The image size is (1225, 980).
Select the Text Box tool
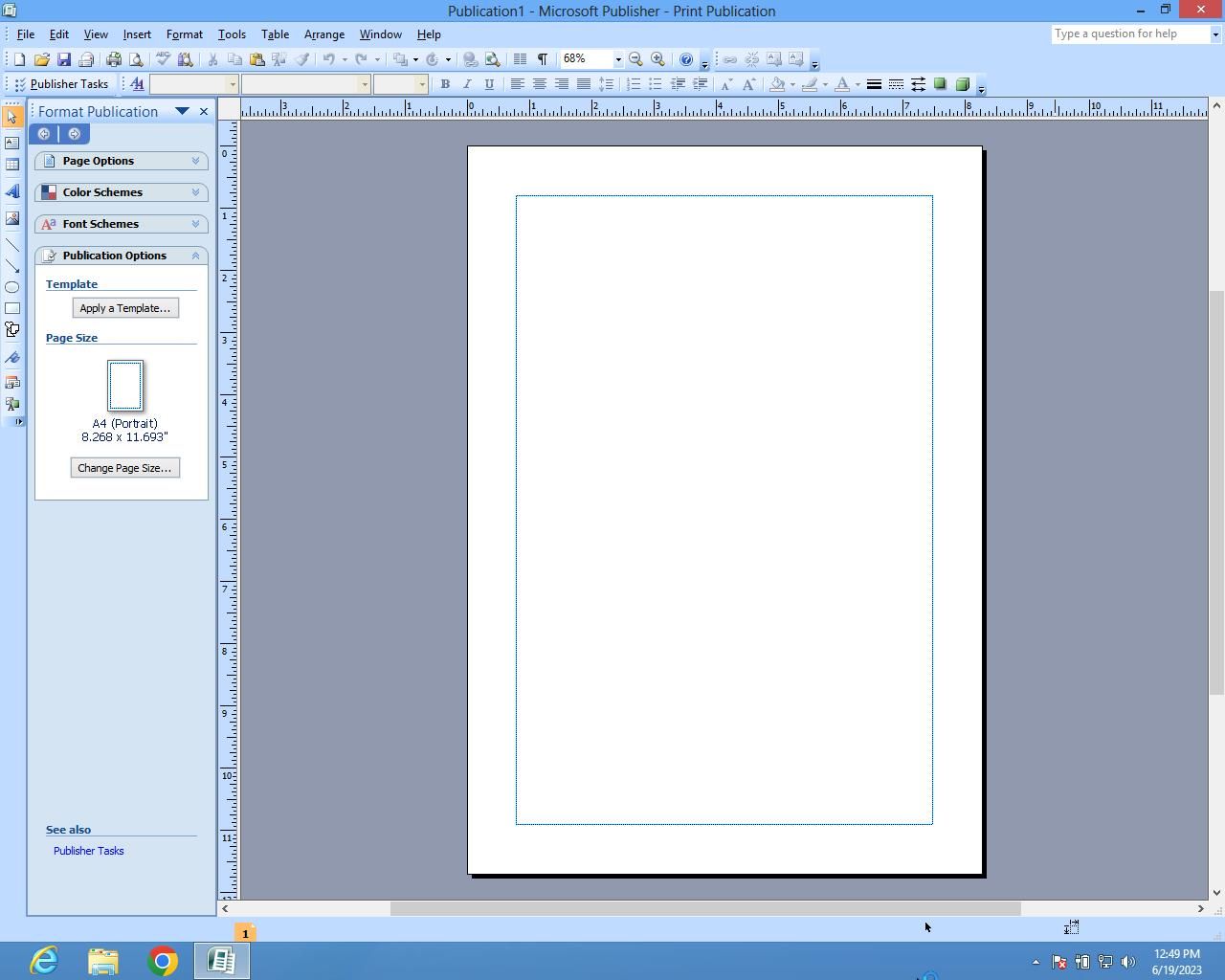tap(12, 143)
